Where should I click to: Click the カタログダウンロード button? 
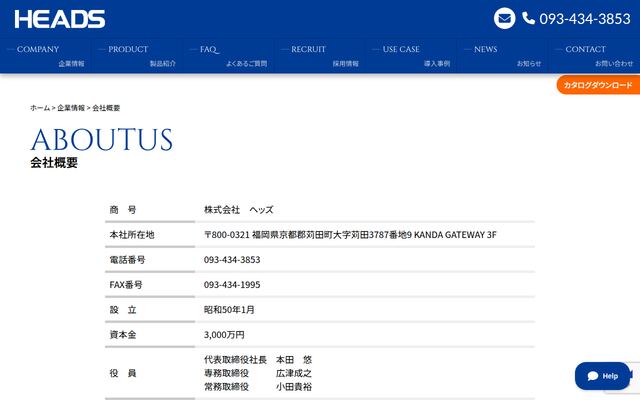coord(598,85)
